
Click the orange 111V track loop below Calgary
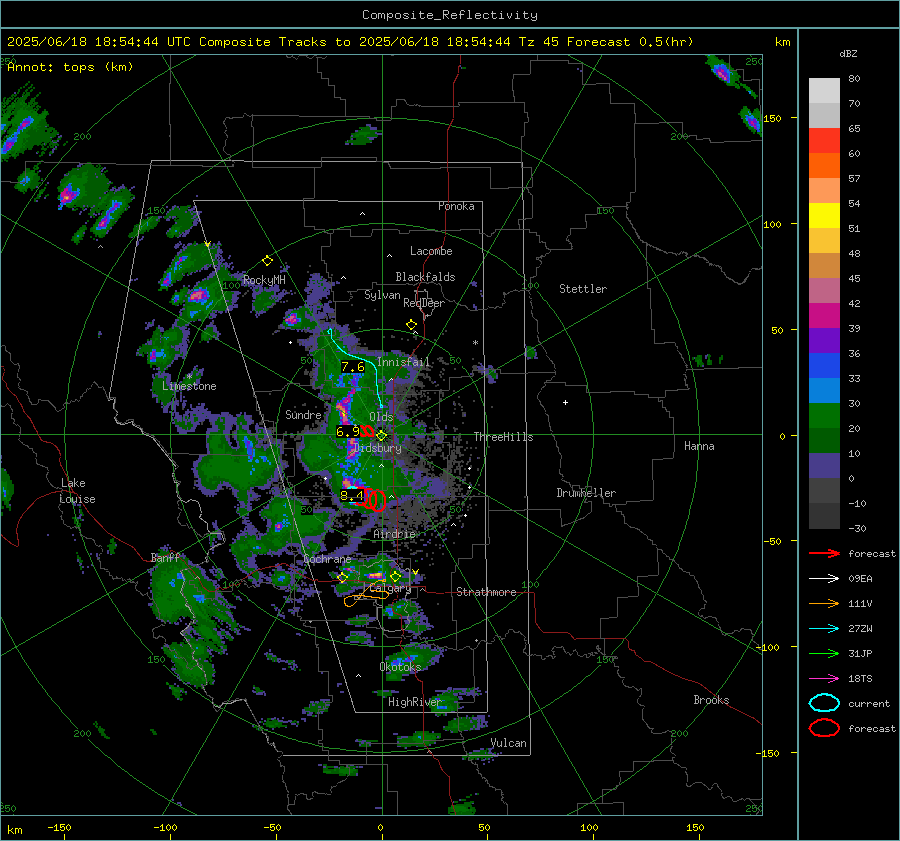click(x=366, y=596)
